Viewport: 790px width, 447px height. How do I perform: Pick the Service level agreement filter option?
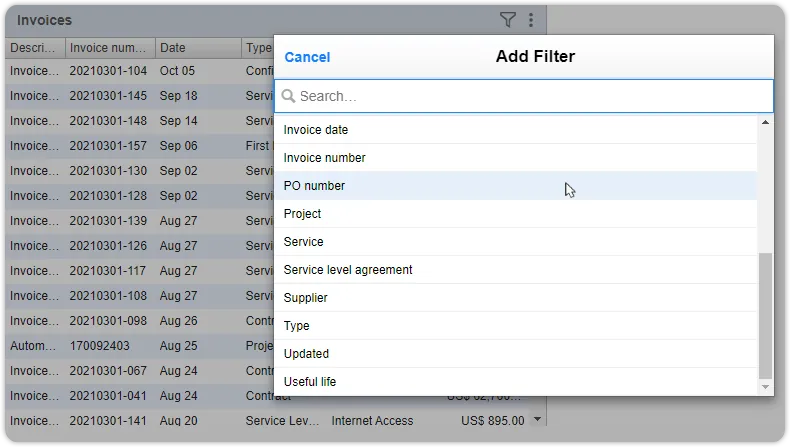click(515, 270)
